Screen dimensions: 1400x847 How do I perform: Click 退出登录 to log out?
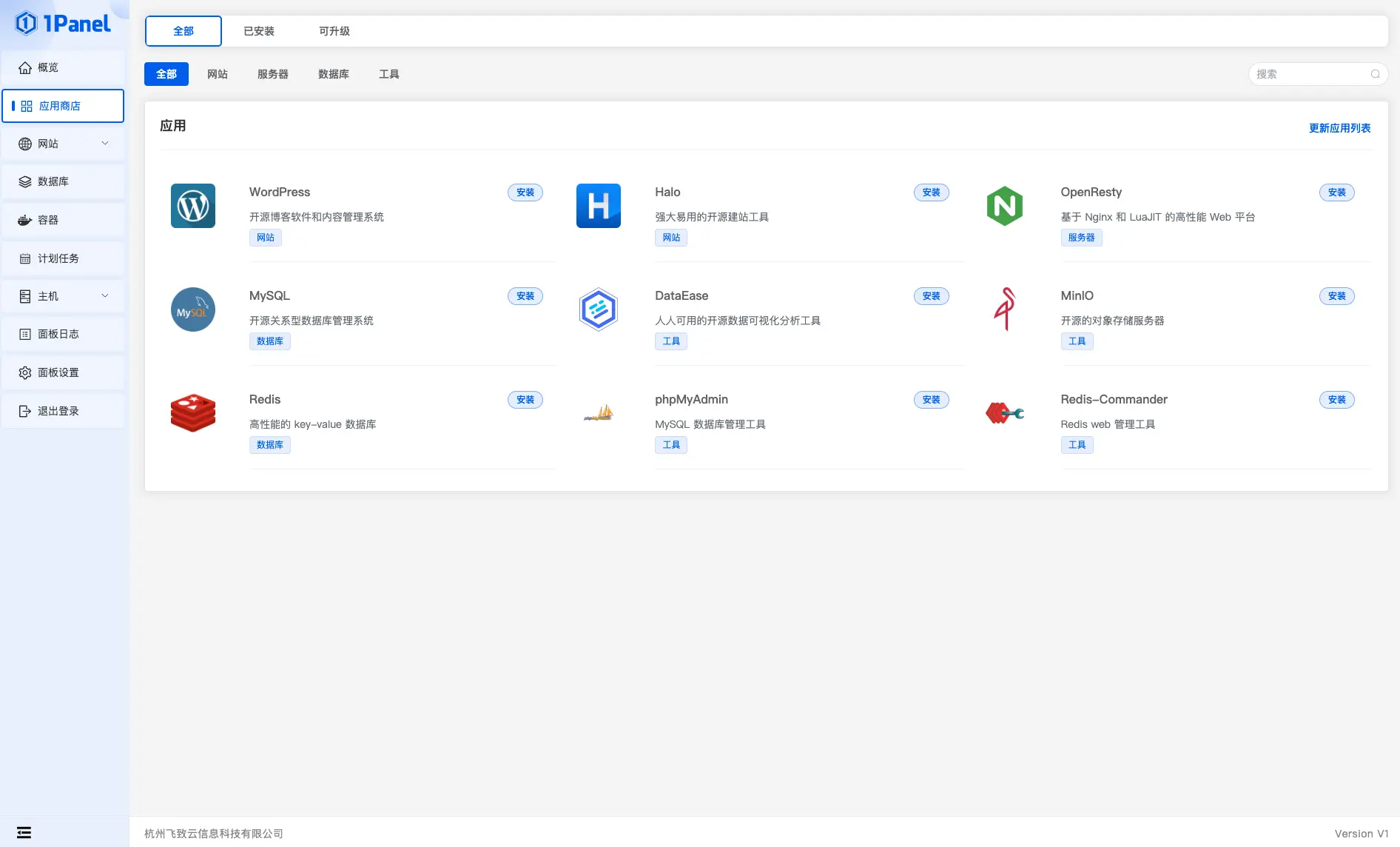[63, 411]
